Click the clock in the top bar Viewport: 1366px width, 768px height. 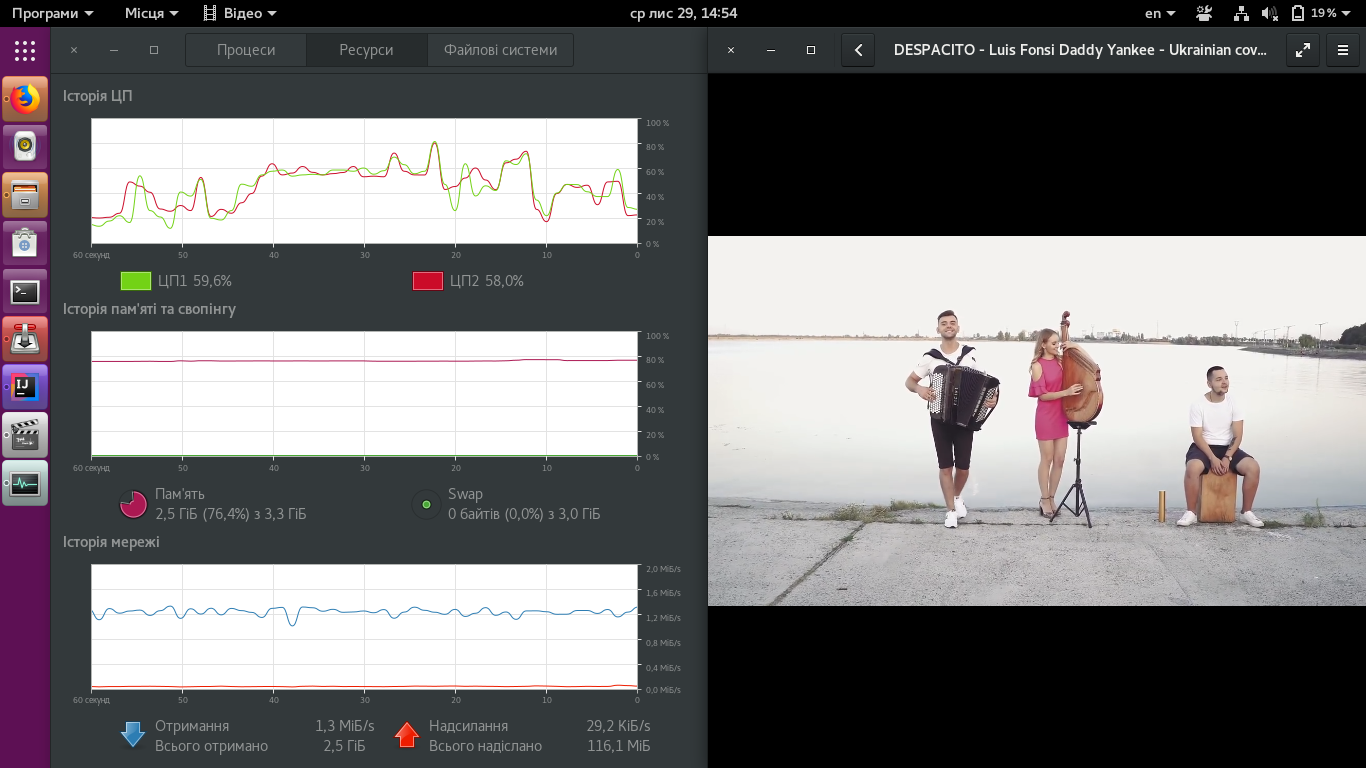coord(683,13)
